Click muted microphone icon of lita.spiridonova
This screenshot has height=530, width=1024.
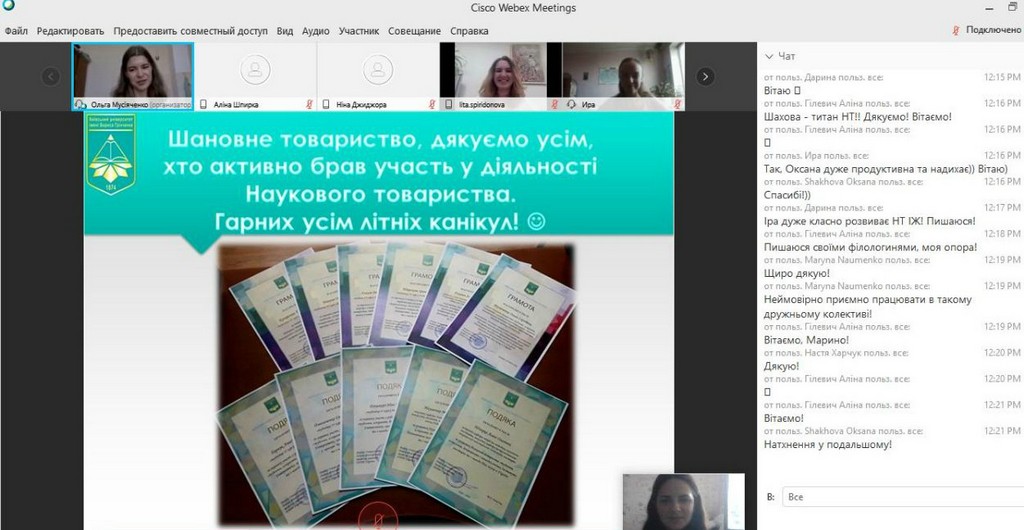[554, 104]
